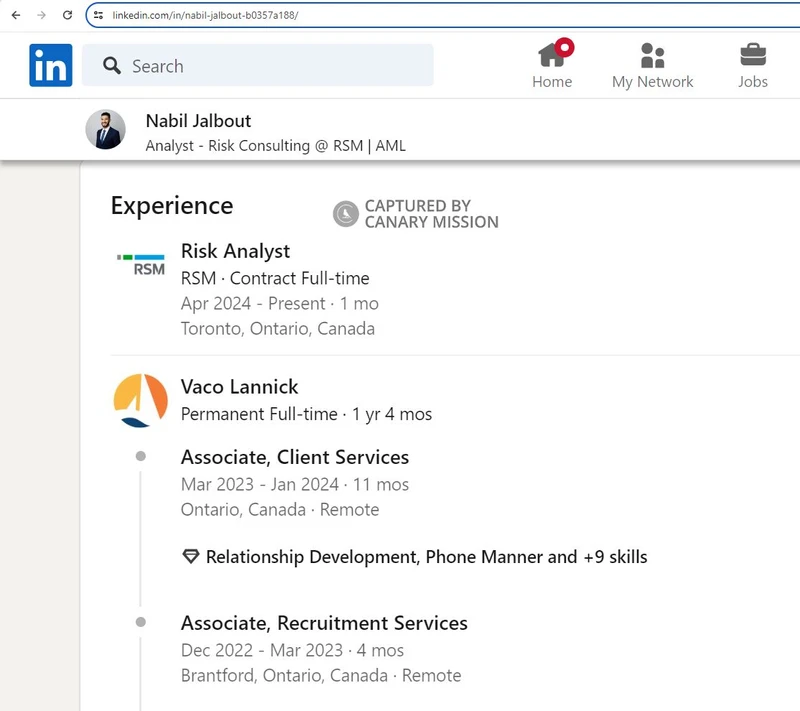
Task: Reload the page with the refresh icon
Action: [x=67, y=15]
